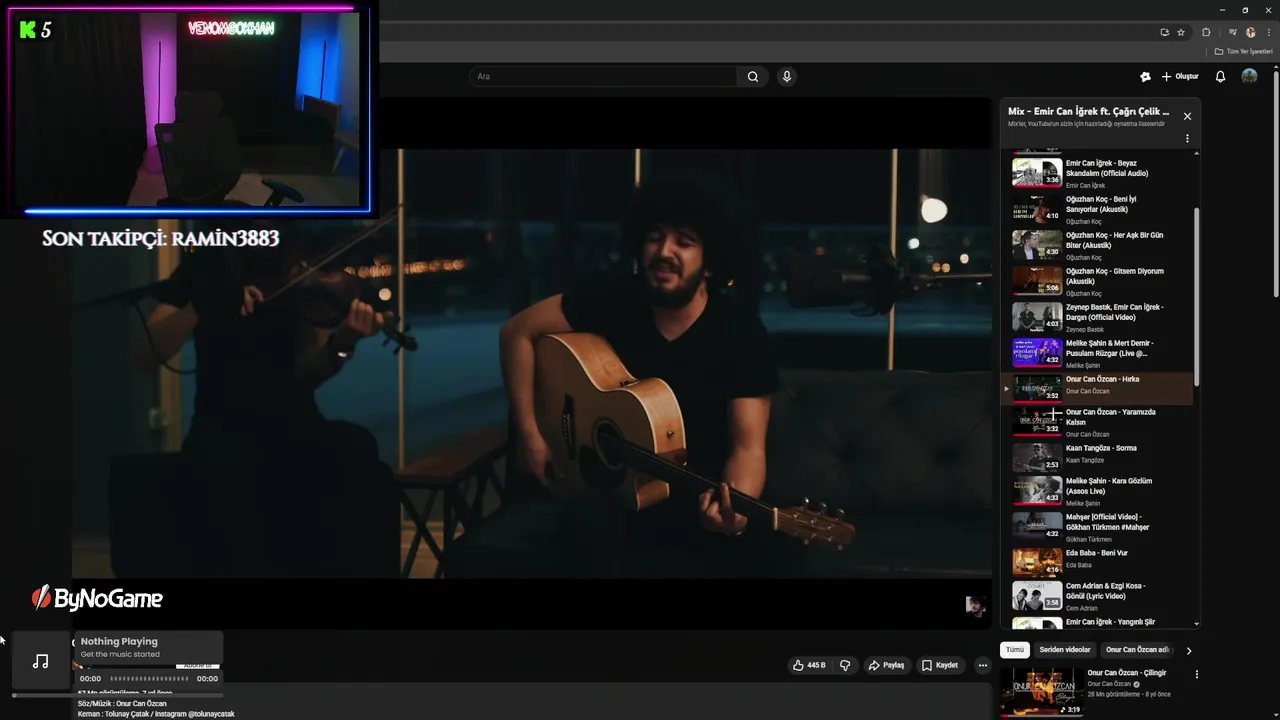
Task: Click the channel watermark in video corner
Action: (975, 606)
